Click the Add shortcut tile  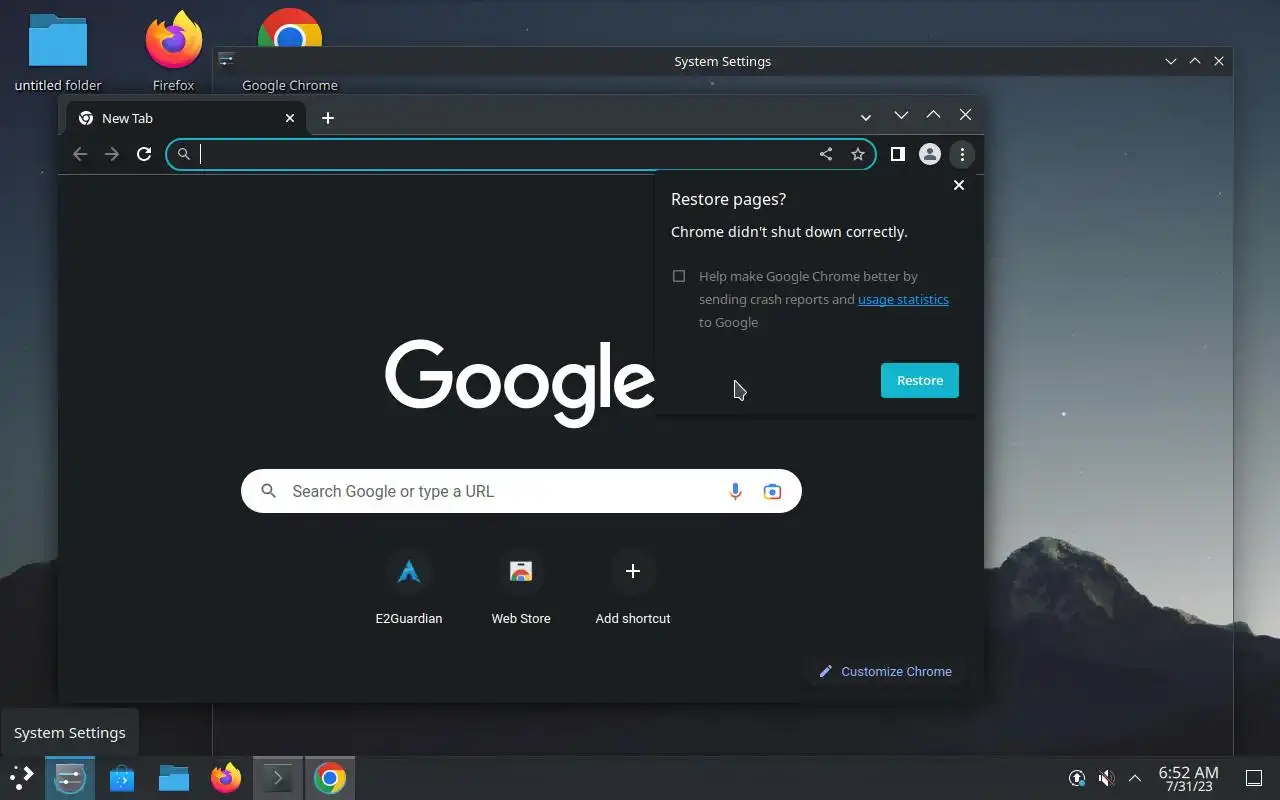pos(633,587)
